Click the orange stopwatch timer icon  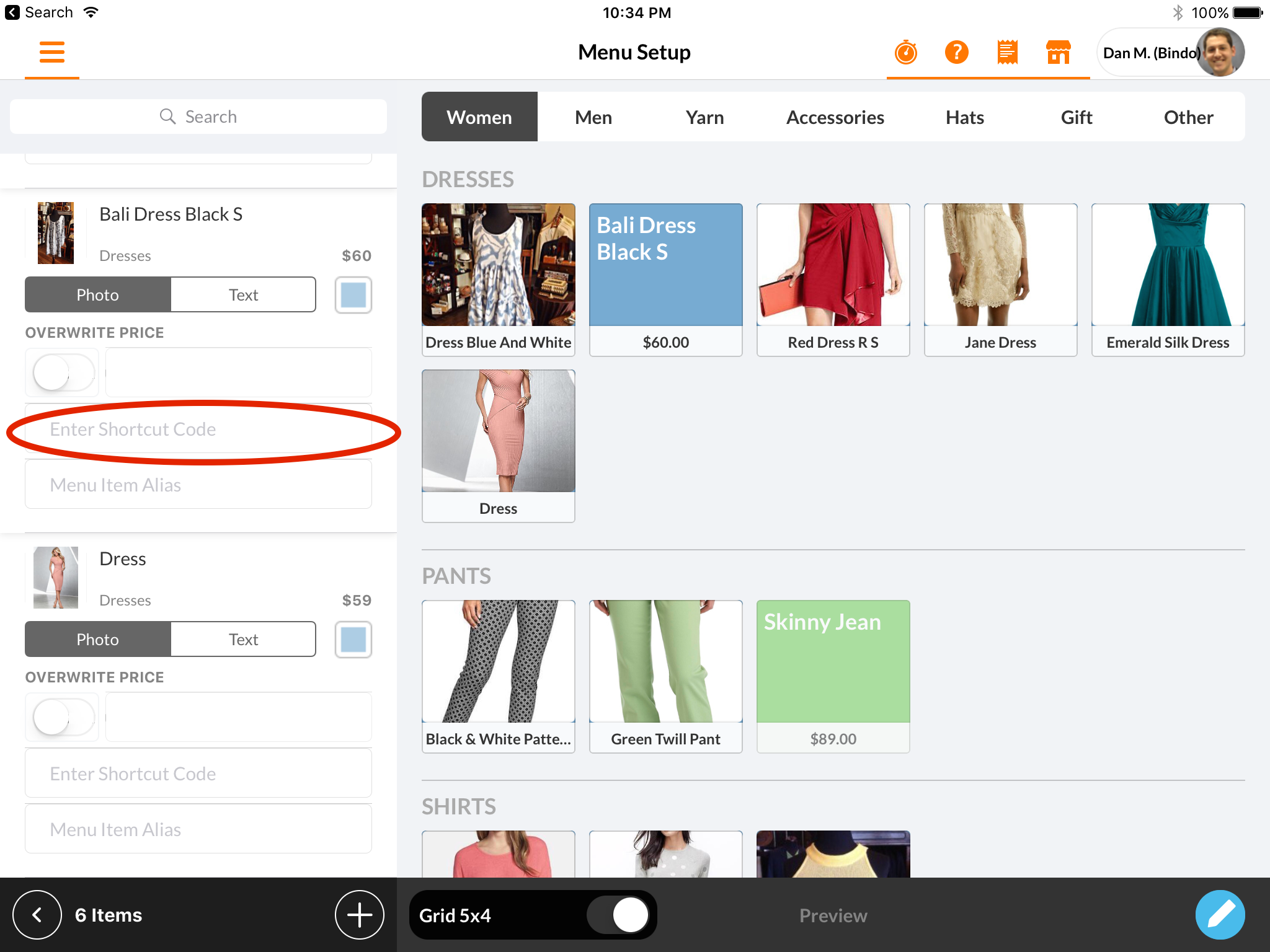click(905, 53)
